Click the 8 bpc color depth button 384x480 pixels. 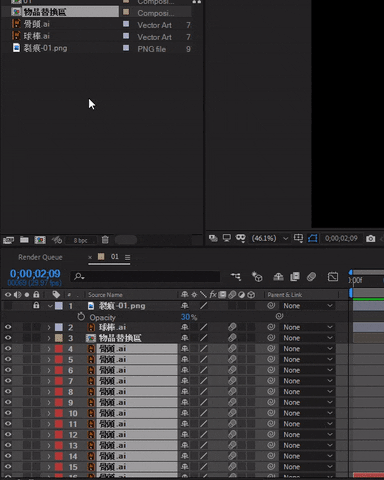point(80,240)
